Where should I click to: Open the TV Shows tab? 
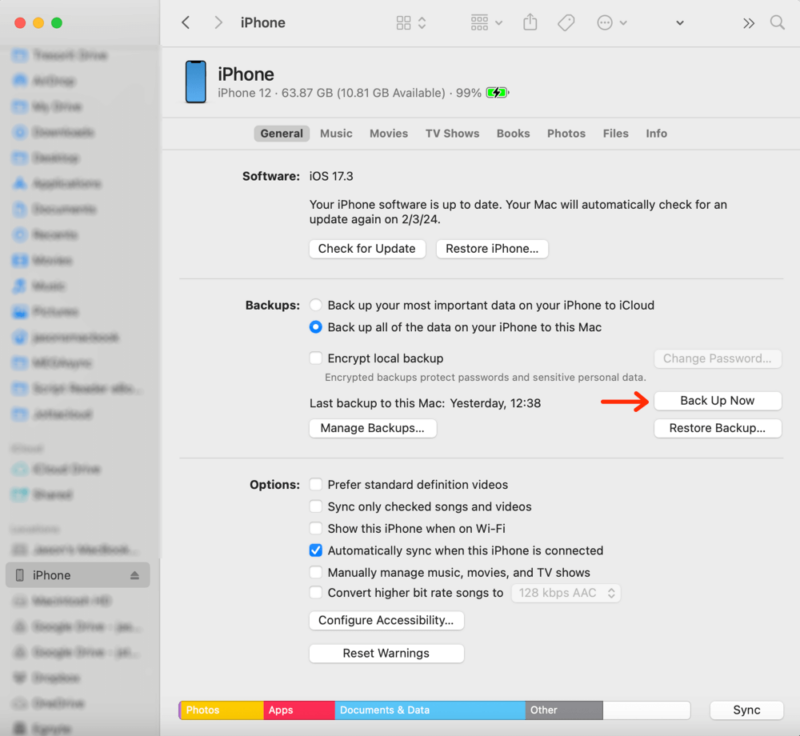tap(453, 134)
